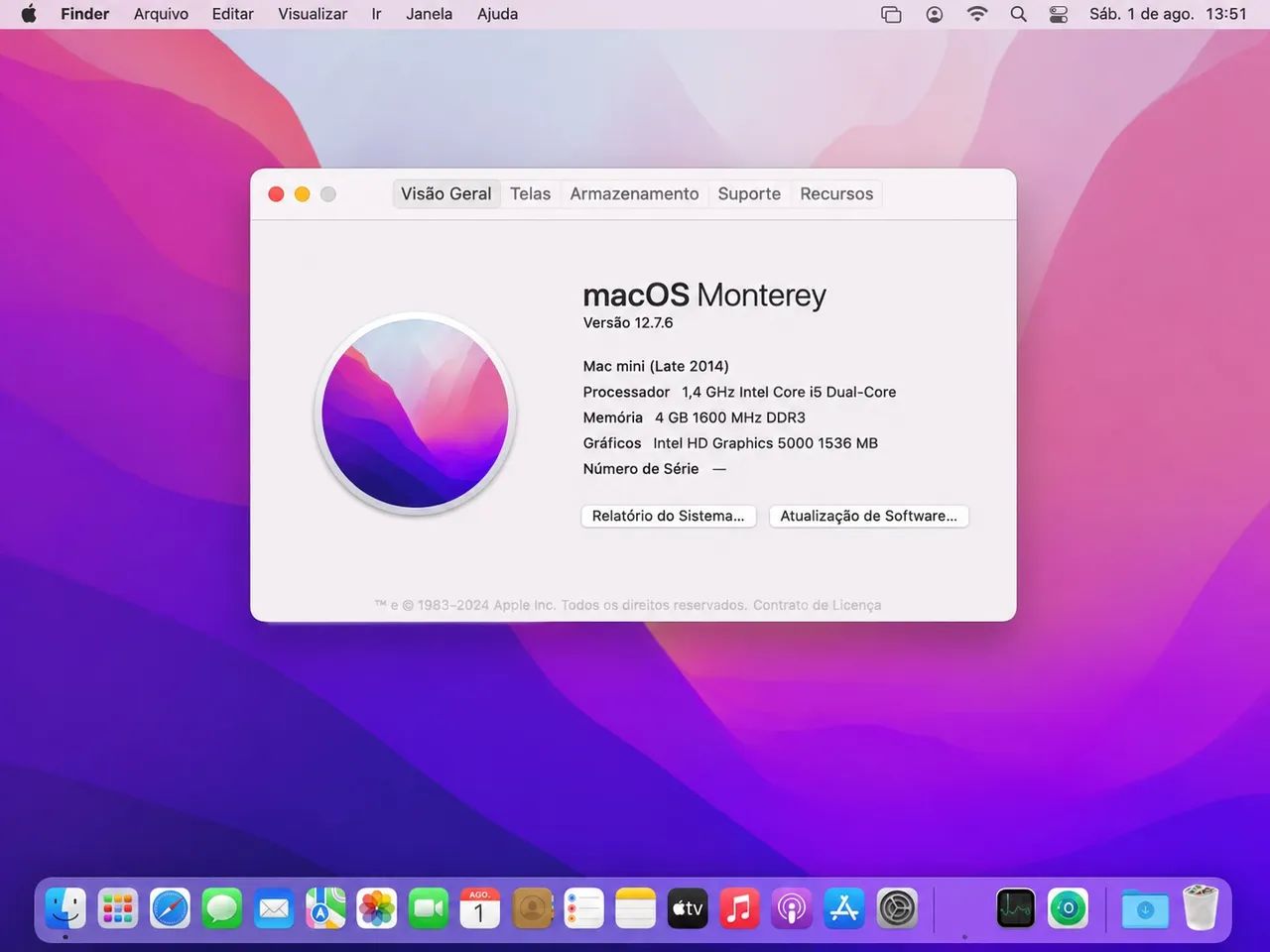Open Reminders from the Dock
This screenshot has width=1270, height=952.
(584, 908)
